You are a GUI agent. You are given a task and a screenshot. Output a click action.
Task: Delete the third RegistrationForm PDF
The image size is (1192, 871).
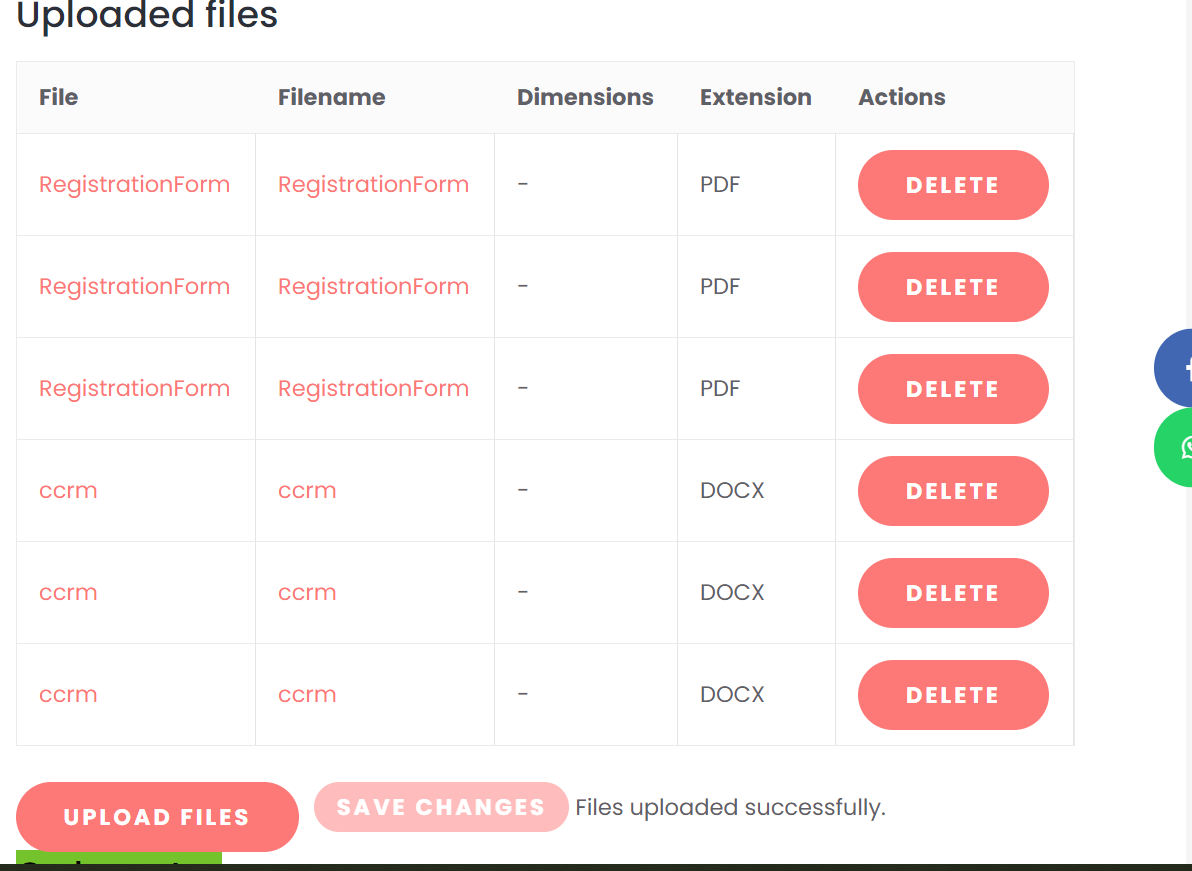click(x=953, y=388)
